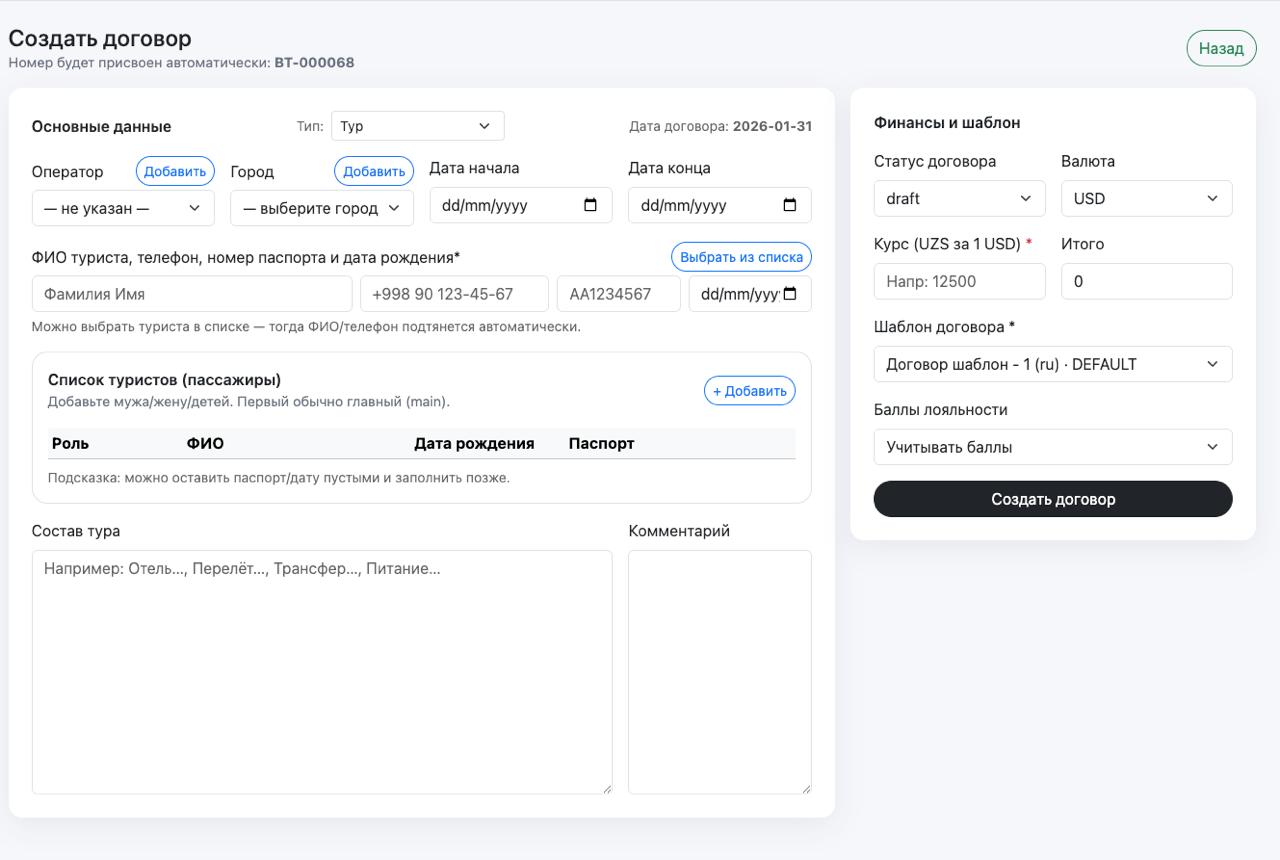This screenshot has width=1280, height=860.
Task: Focus the Курс exchange rate input
Action: 959,281
